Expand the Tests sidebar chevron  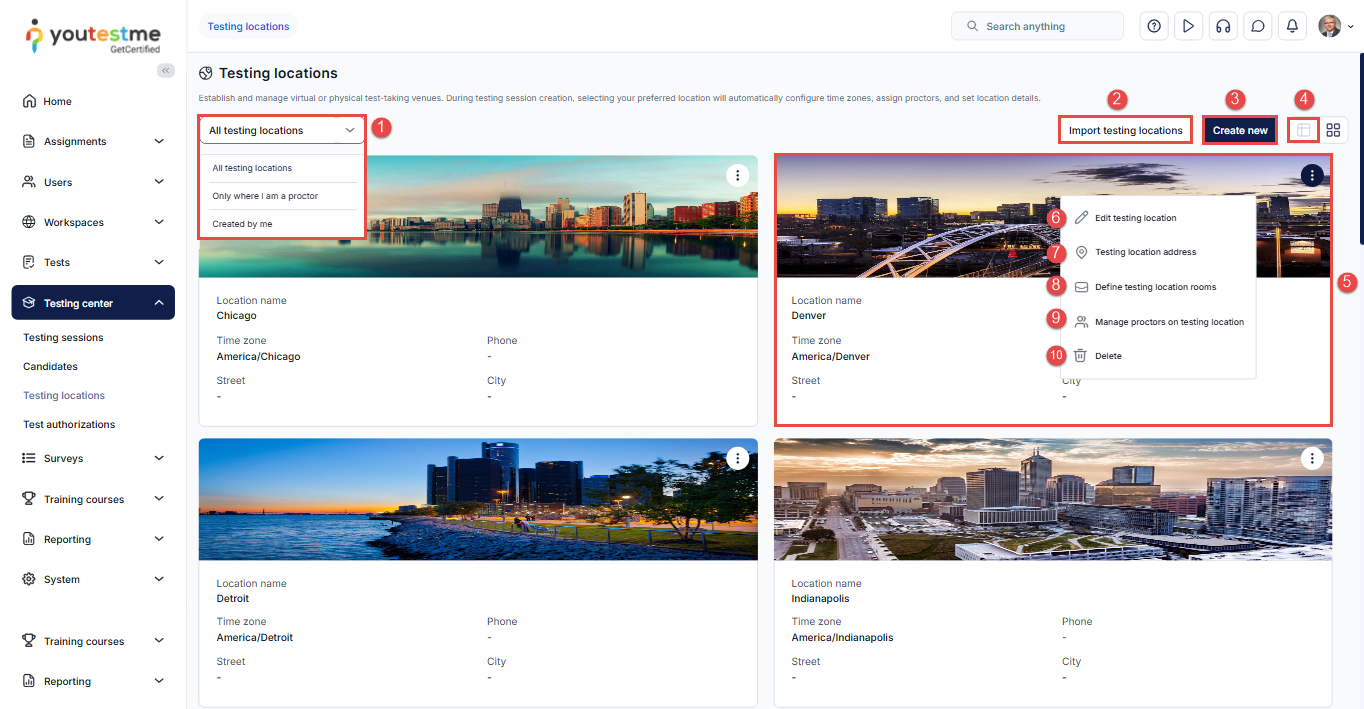(159, 262)
